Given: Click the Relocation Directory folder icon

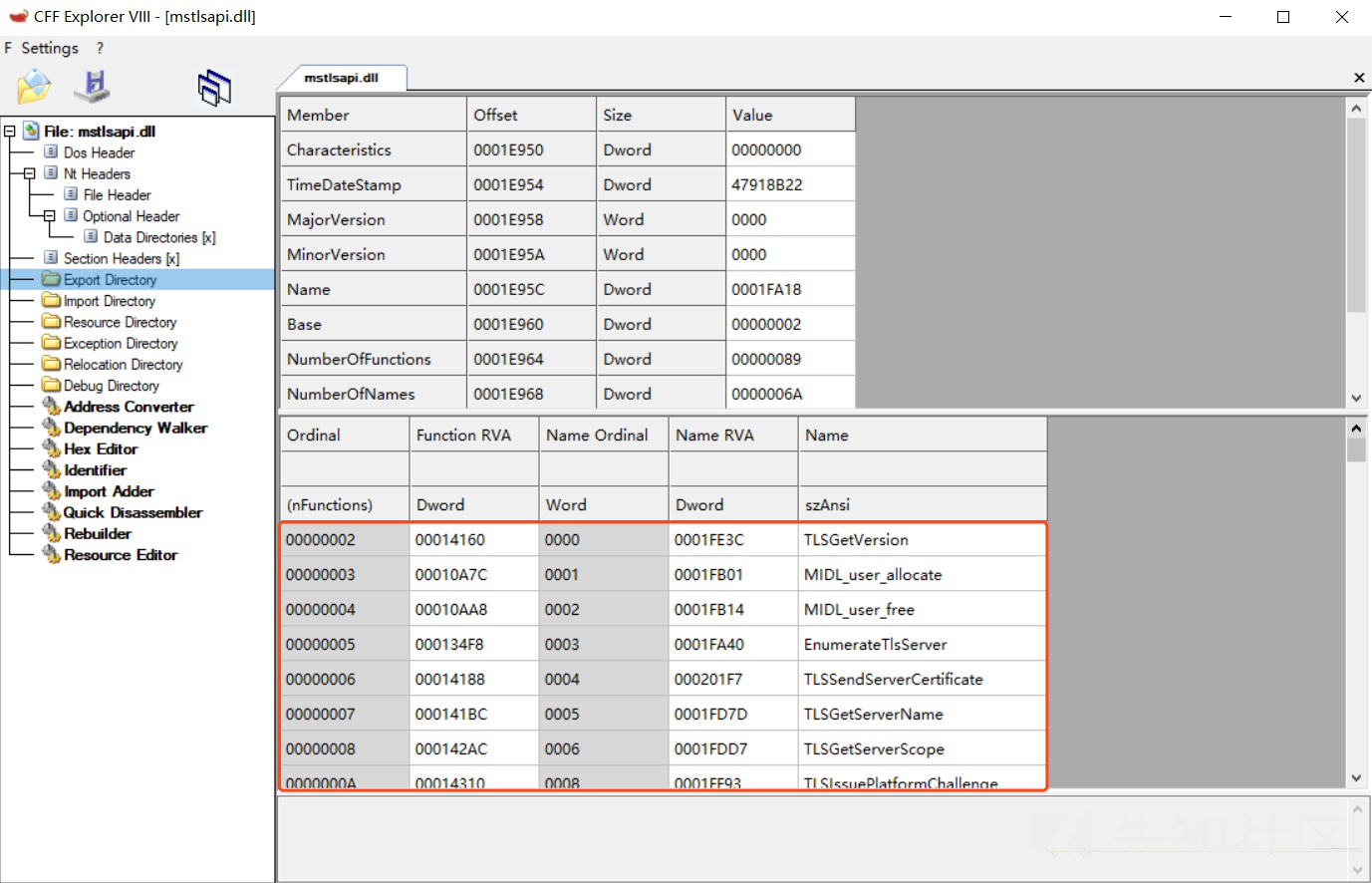Looking at the screenshot, I should coord(52,364).
